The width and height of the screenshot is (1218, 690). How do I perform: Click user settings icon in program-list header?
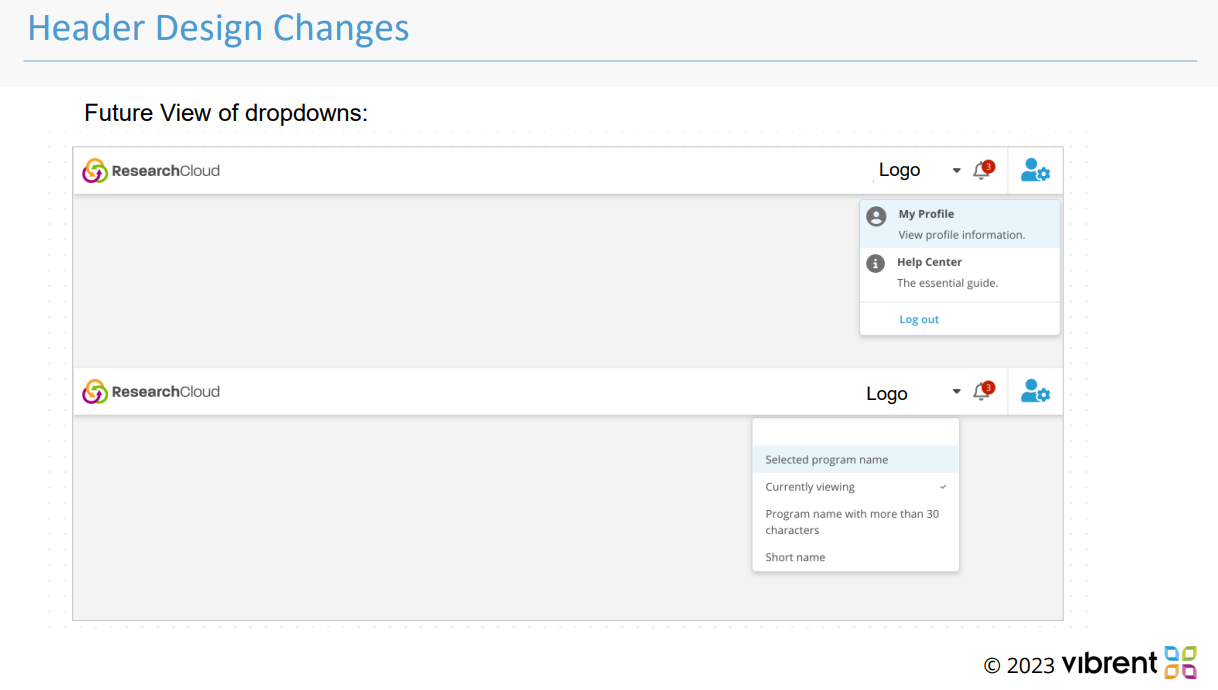click(x=1035, y=392)
